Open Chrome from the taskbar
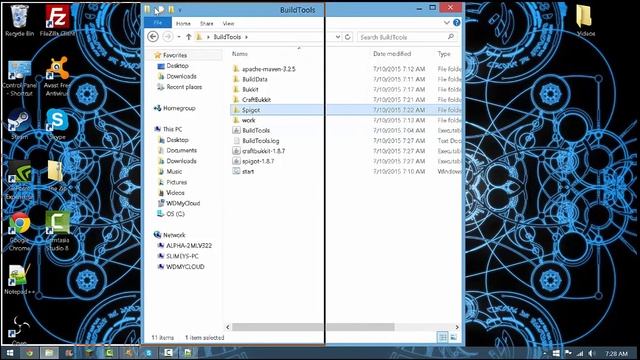This screenshot has width=640, height=360. point(29,353)
